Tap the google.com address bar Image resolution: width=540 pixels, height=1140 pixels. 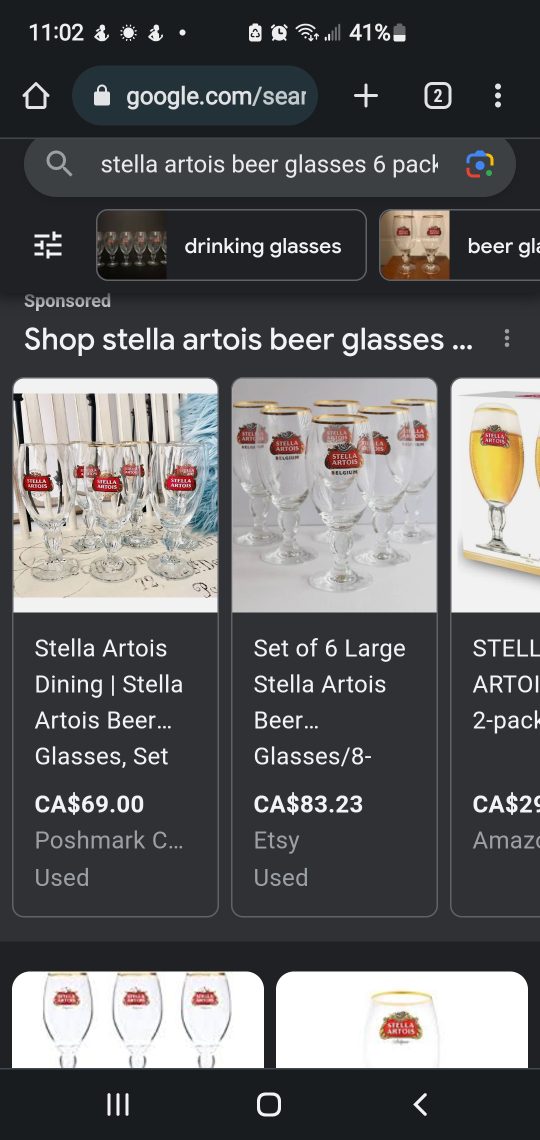[195, 96]
